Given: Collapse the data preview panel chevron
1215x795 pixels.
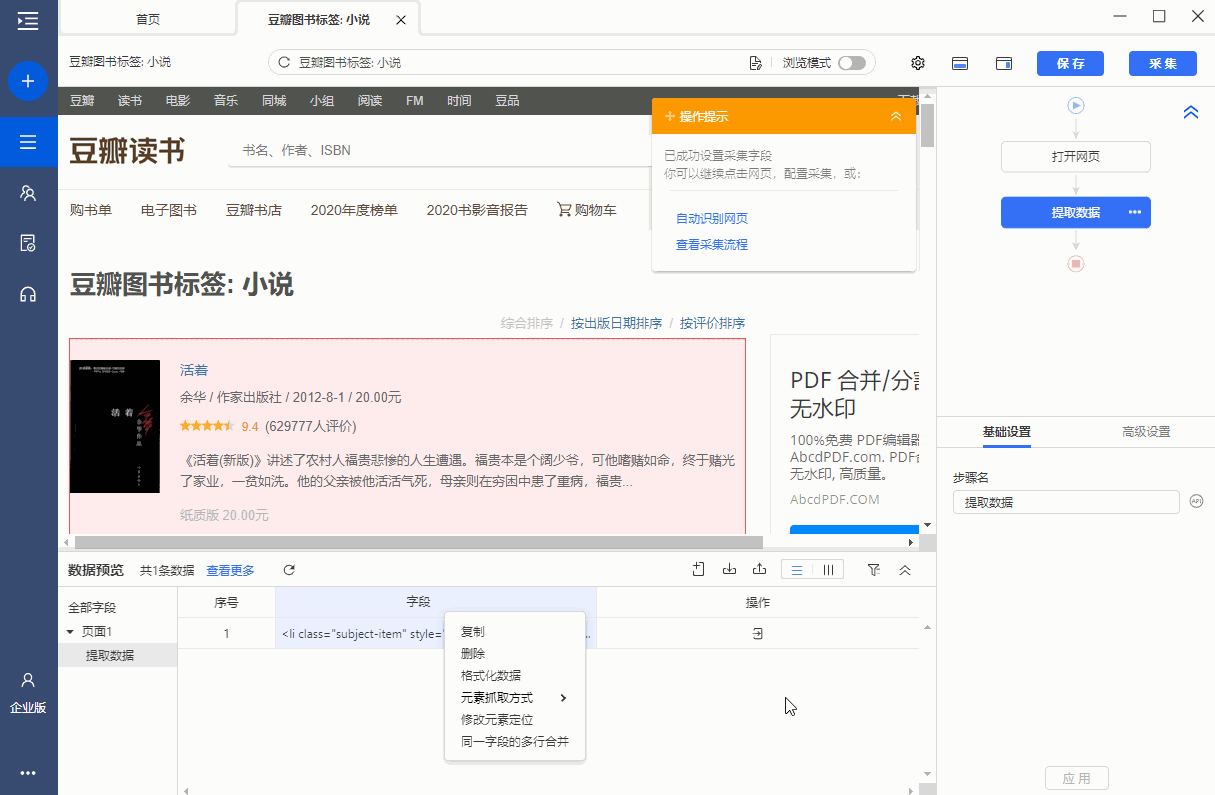Looking at the screenshot, I should [905, 570].
